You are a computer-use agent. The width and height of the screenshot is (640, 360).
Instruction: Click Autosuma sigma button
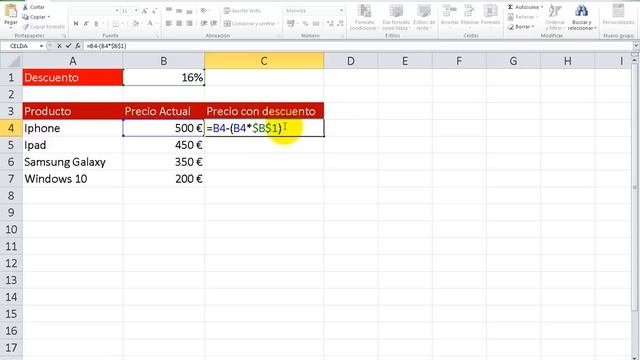click(525, 7)
